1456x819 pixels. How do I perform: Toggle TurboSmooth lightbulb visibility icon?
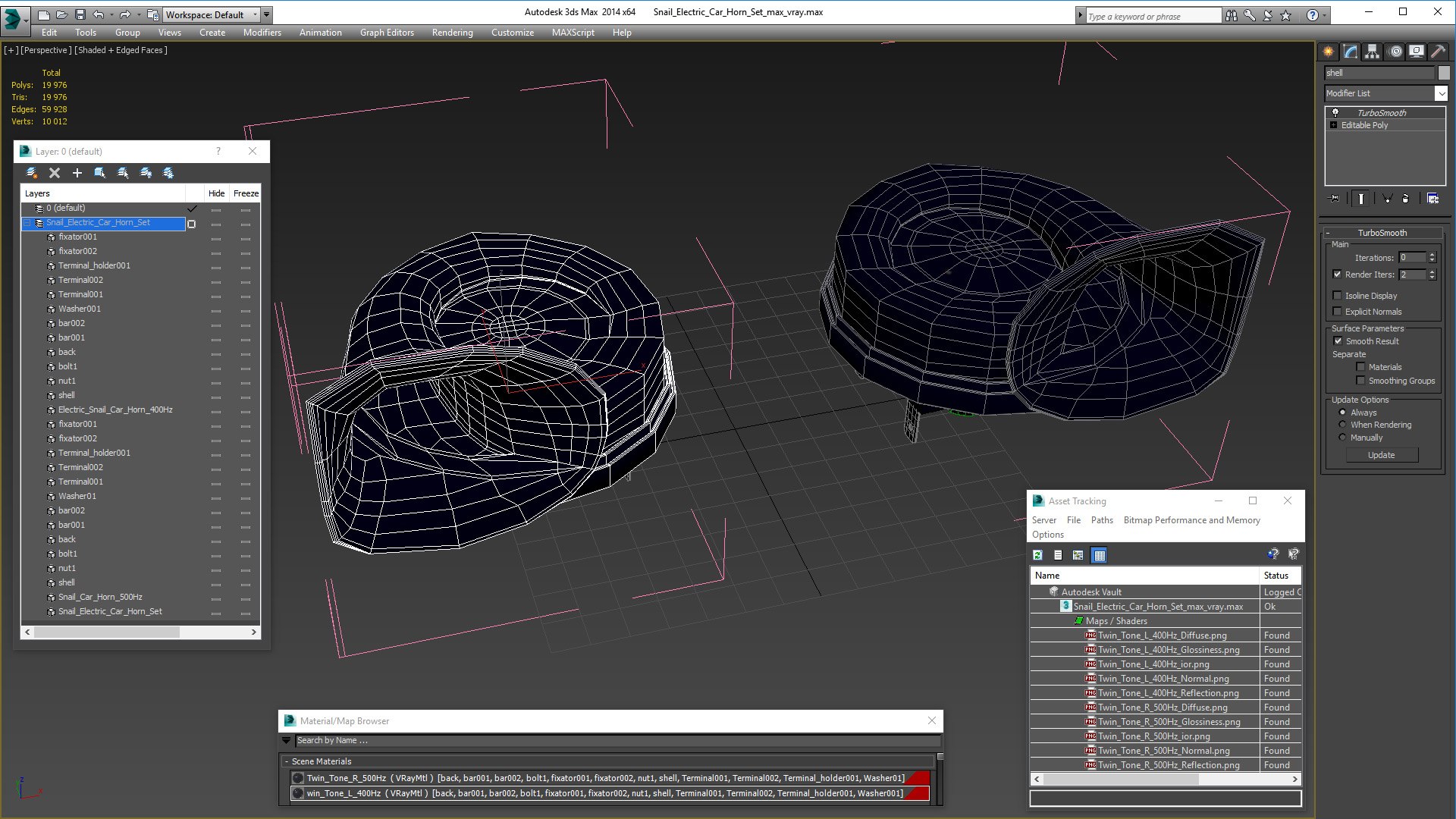point(1335,112)
